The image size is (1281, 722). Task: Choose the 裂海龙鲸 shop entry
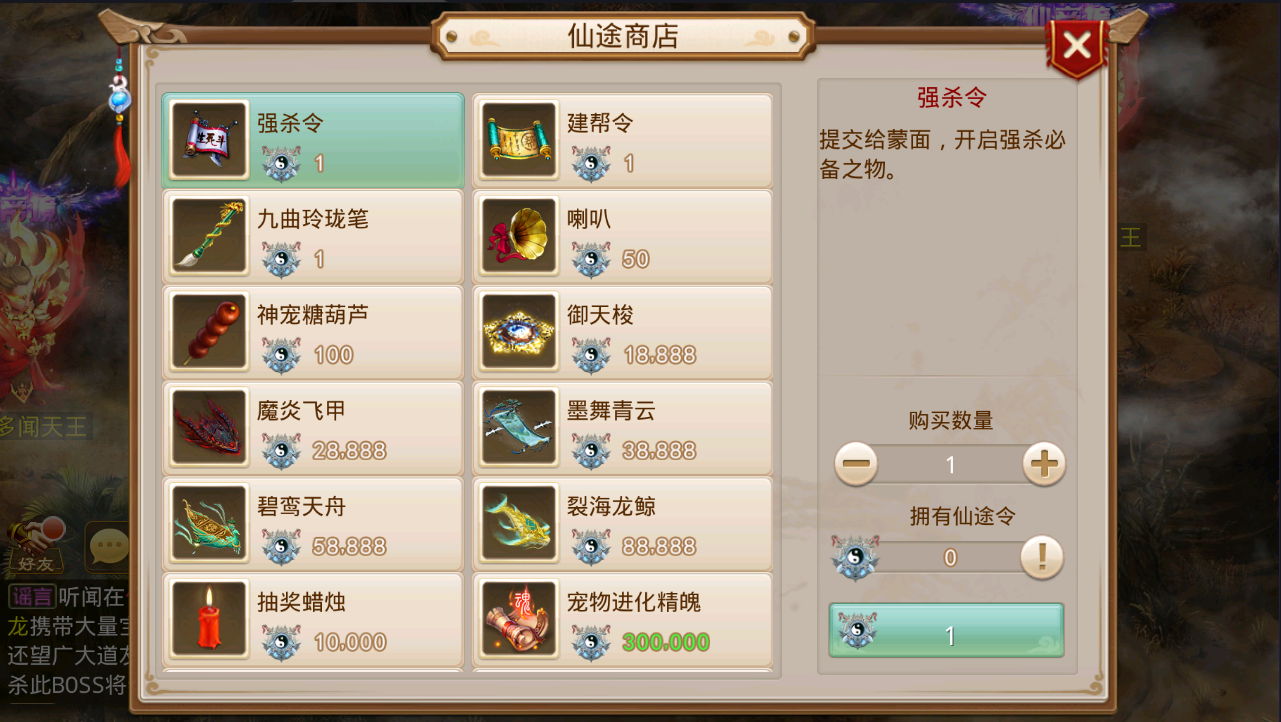[622, 524]
